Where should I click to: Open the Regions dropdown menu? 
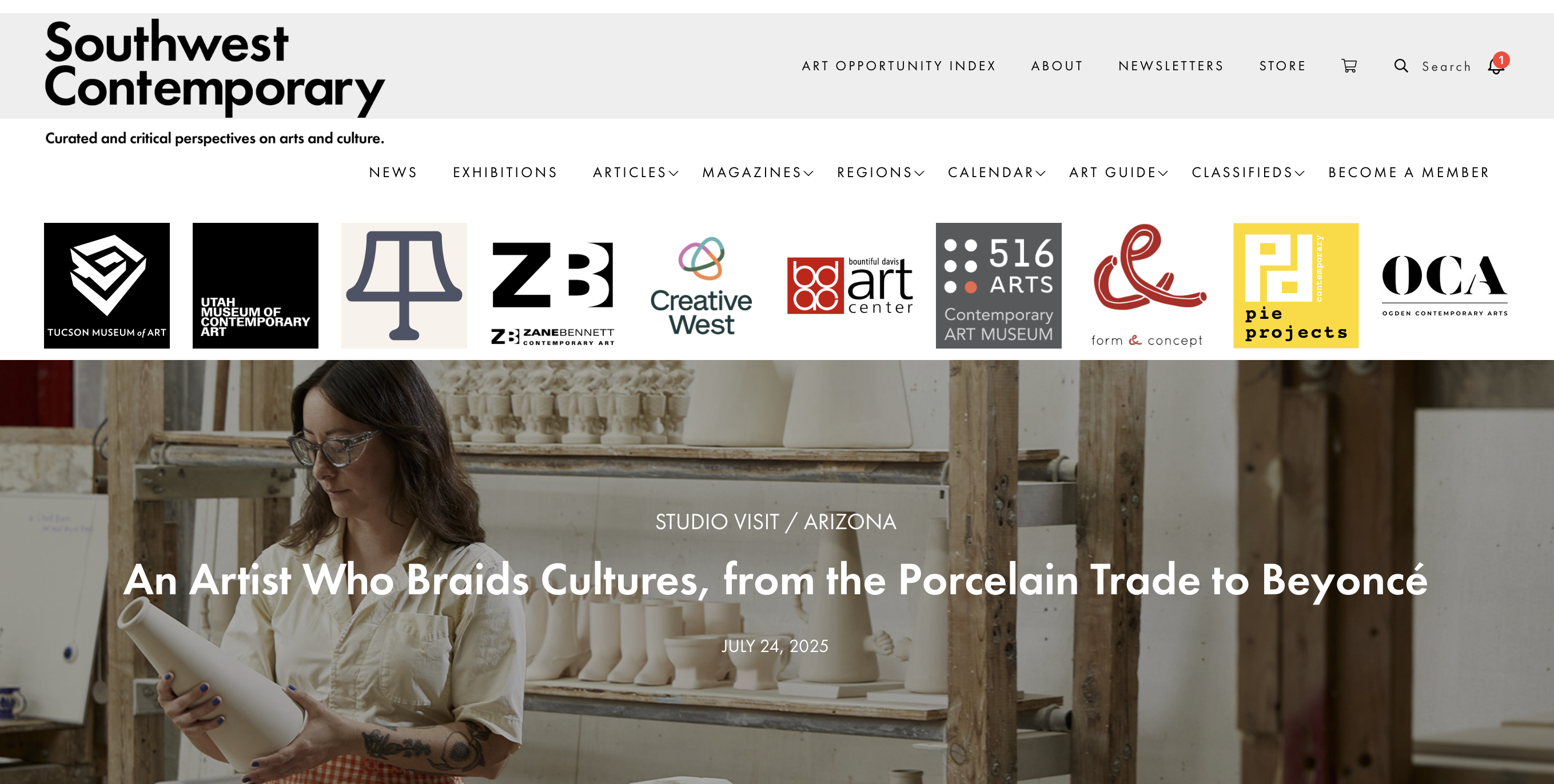click(880, 173)
